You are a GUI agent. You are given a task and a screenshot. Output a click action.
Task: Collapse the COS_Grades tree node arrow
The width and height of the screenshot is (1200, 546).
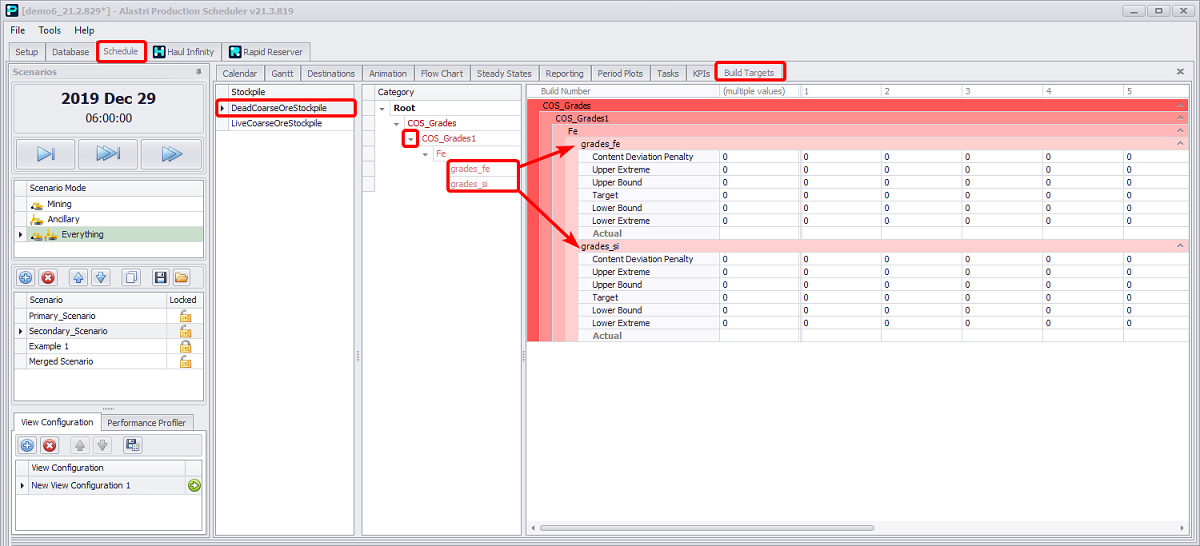[396, 123]
